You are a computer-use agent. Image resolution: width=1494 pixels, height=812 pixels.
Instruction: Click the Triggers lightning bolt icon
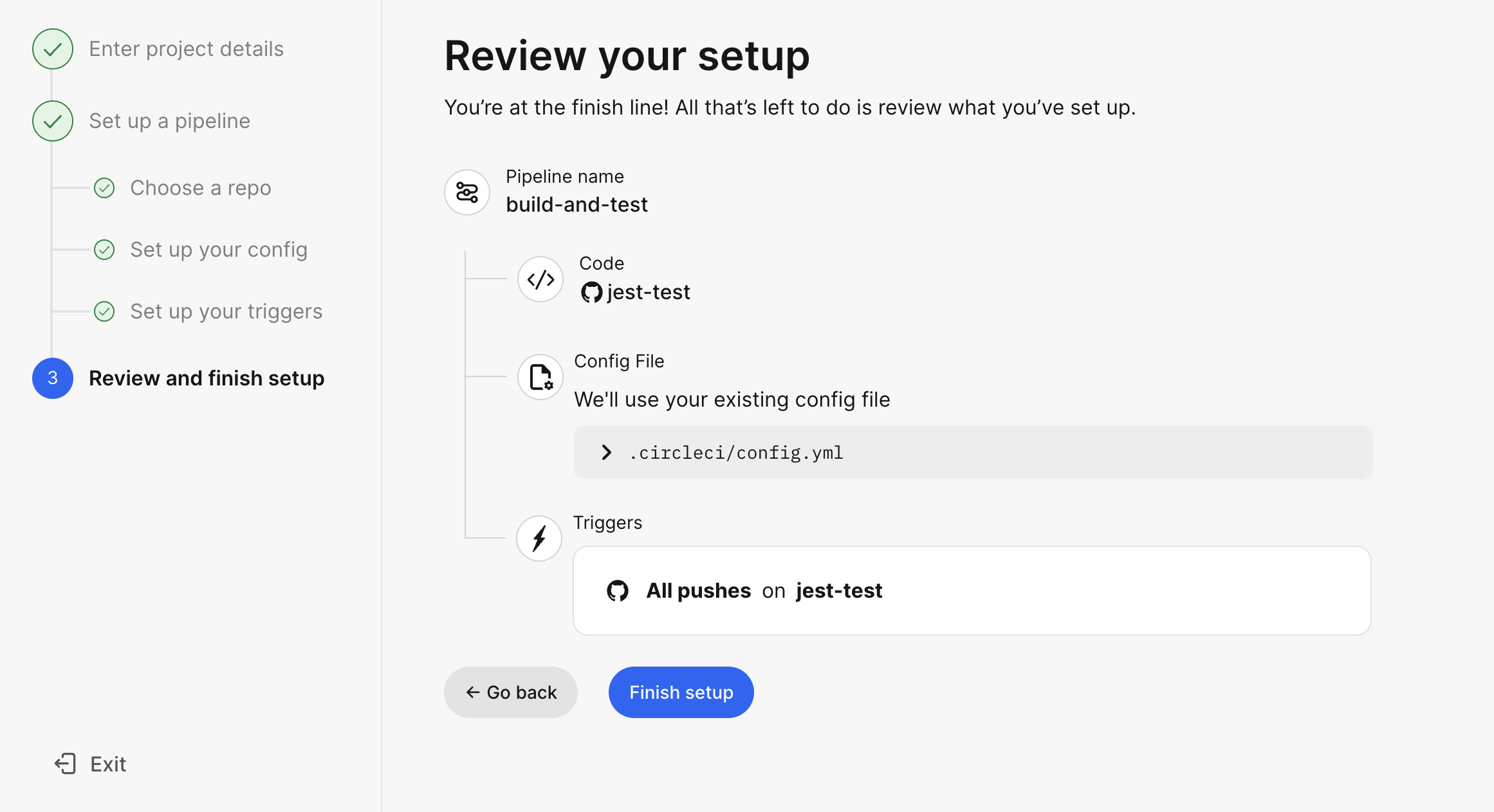tap(539, 539)
